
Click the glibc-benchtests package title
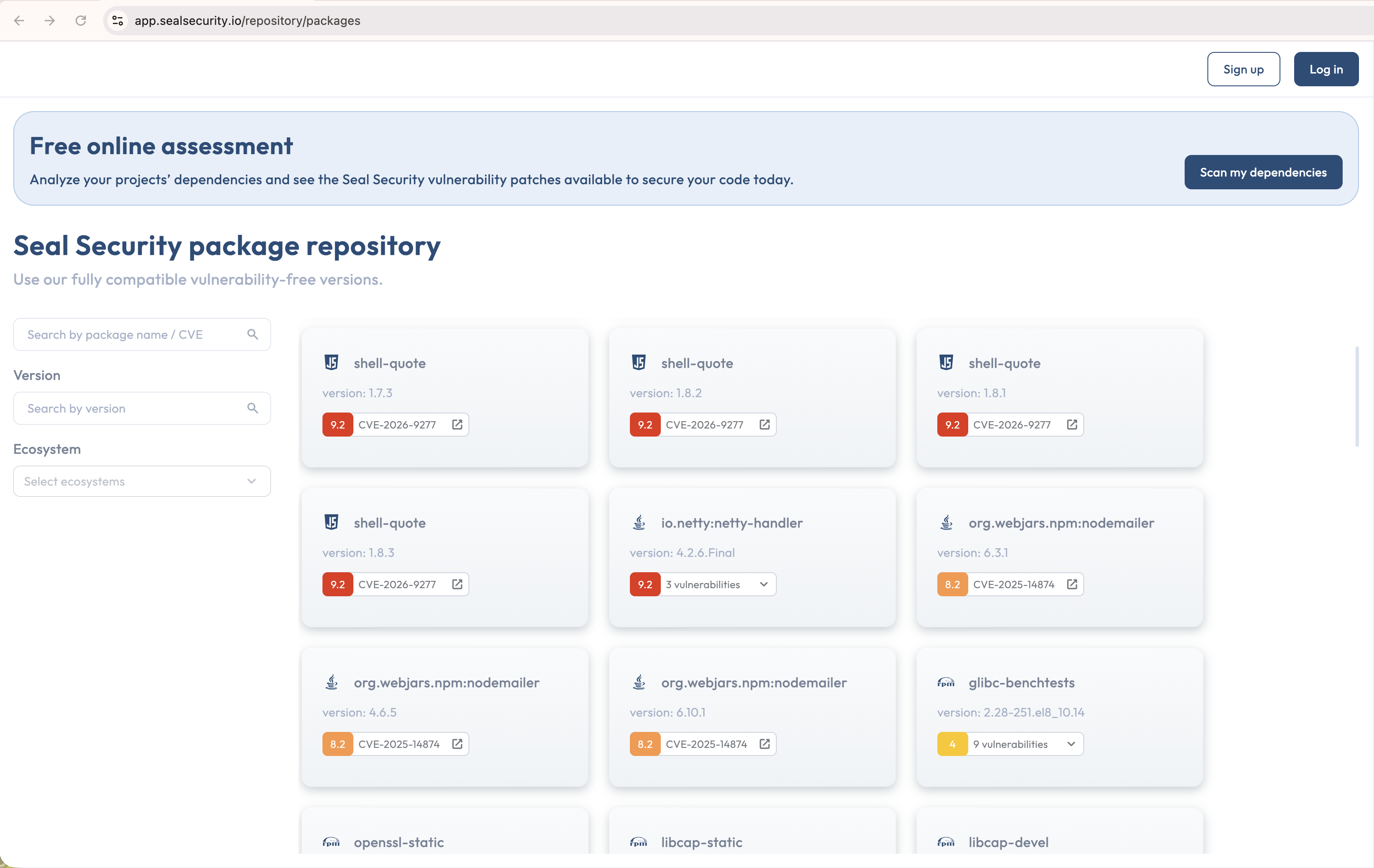point(1021,682)
